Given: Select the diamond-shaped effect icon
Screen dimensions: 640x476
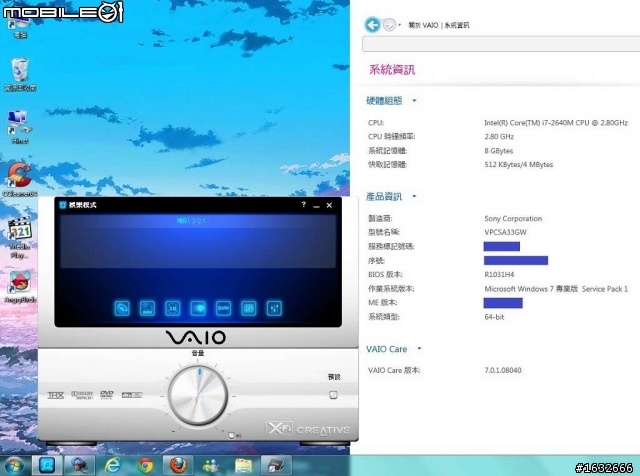Looking at the screenshot, I should point(198,308).
